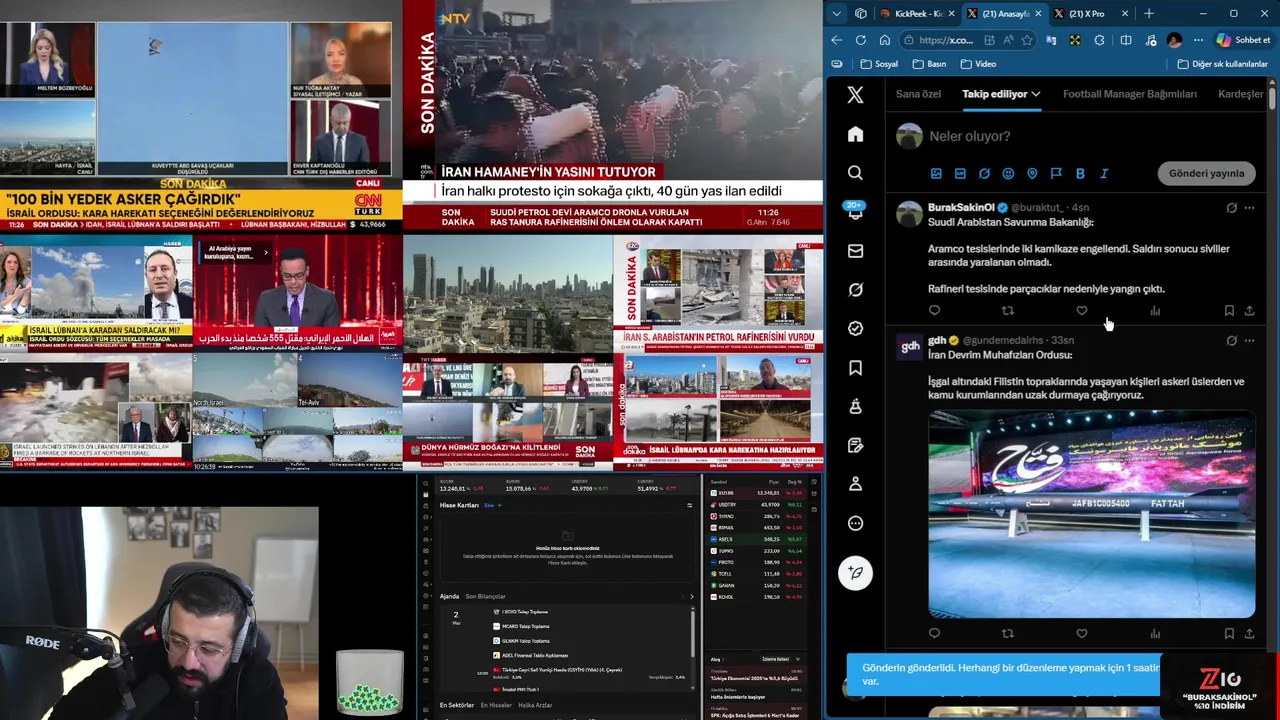The height and width of the screenshot is (720, 1280).
Task: Open a new browser tab
Action: tap(1148, 14)
